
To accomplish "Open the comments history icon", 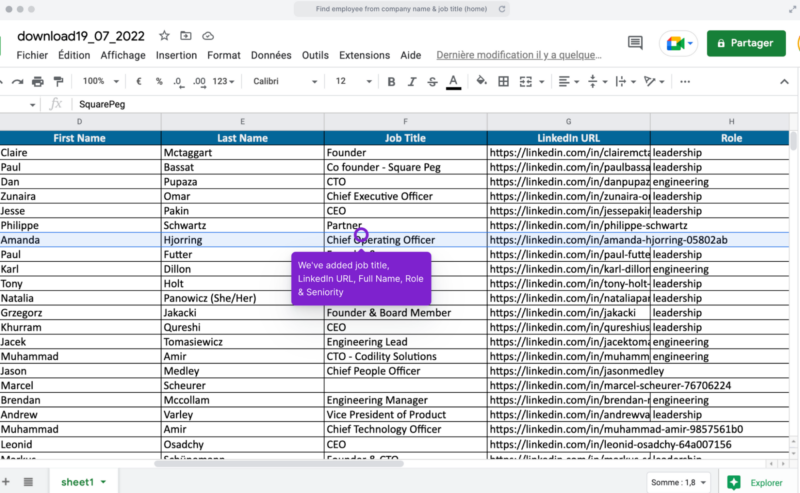I will coord(635,43).
